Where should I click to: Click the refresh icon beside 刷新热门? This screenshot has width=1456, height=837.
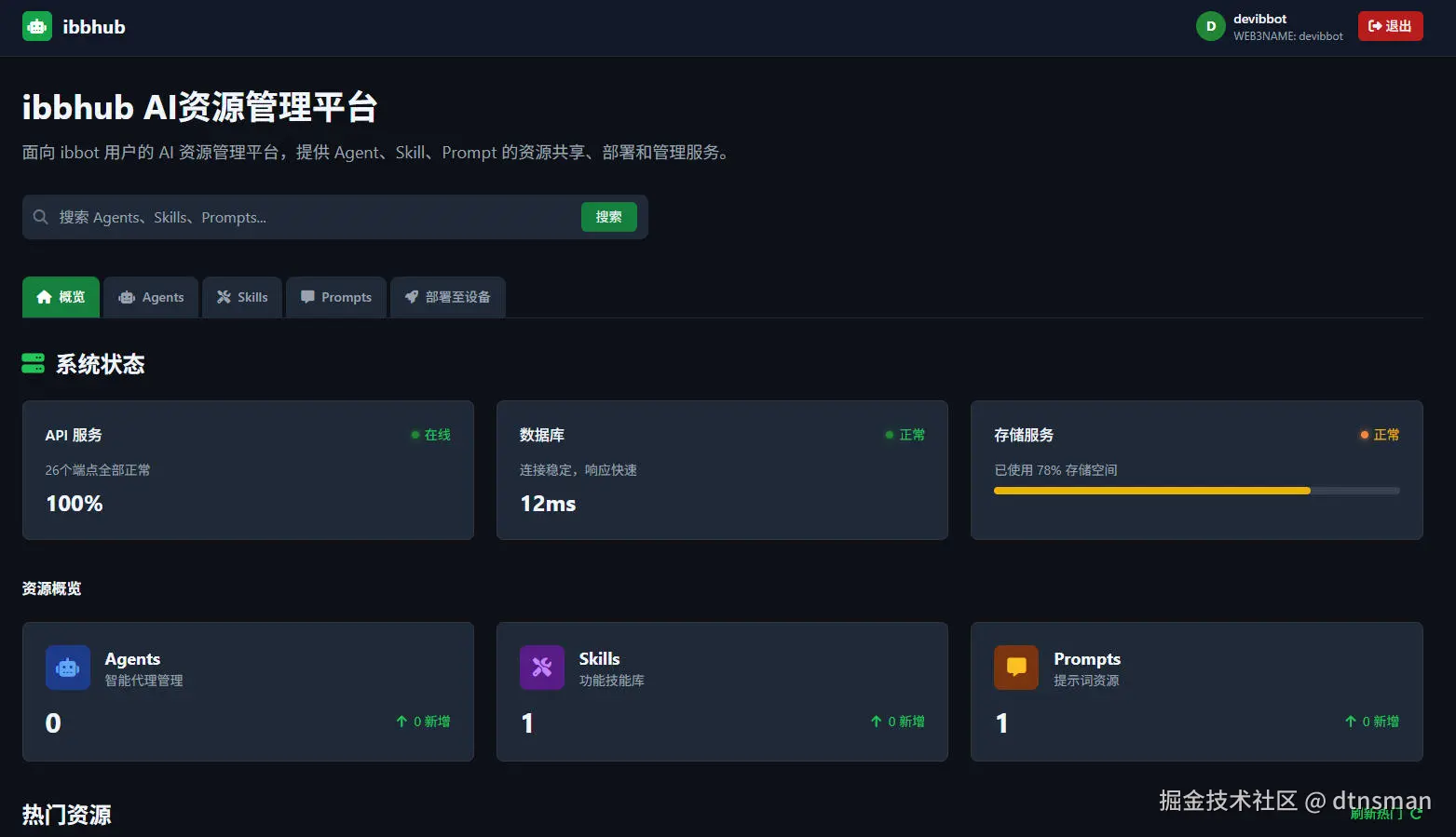coord(1415,813)
